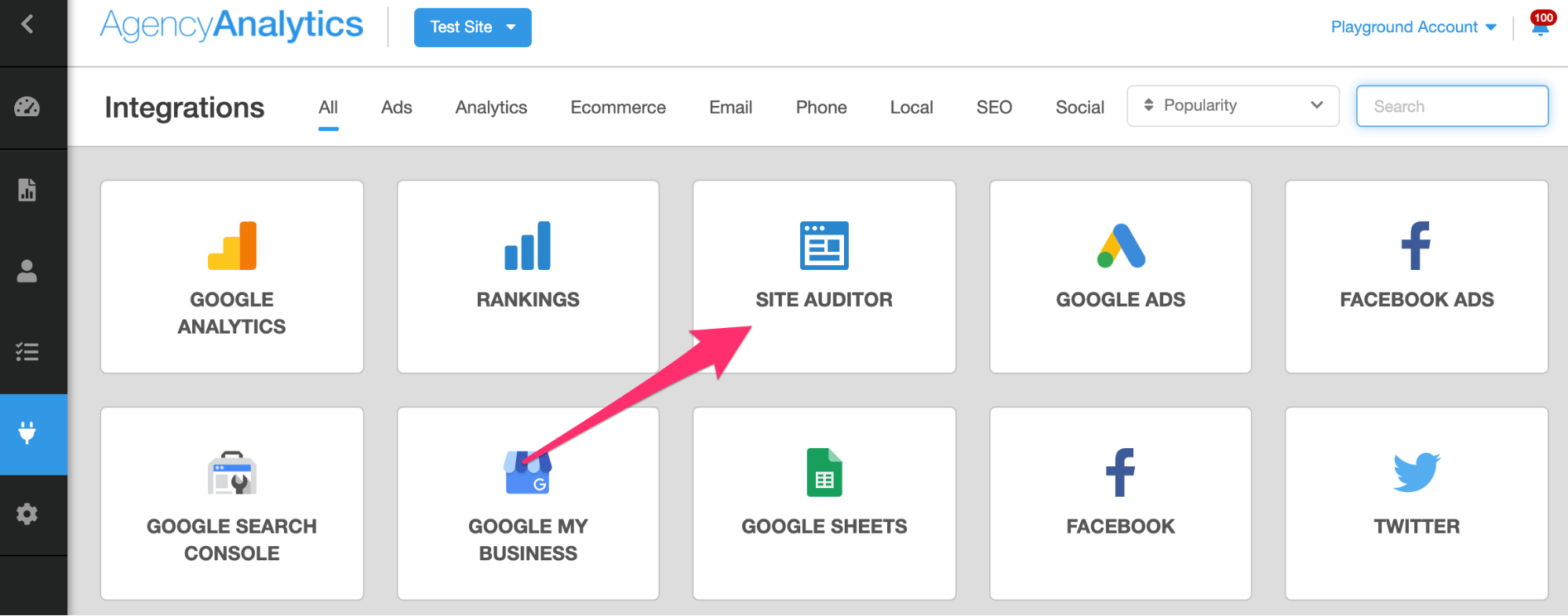
Task: Switch to the Local tab
Action: click(x=911, y=108)
